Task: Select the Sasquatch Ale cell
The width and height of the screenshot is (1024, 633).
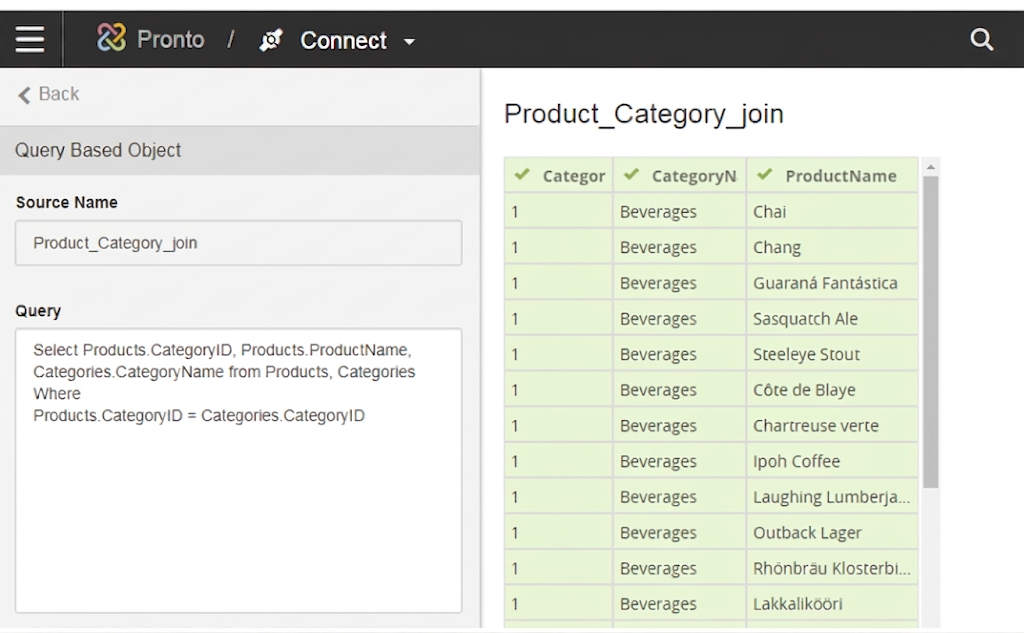Action: pos(832,319)
